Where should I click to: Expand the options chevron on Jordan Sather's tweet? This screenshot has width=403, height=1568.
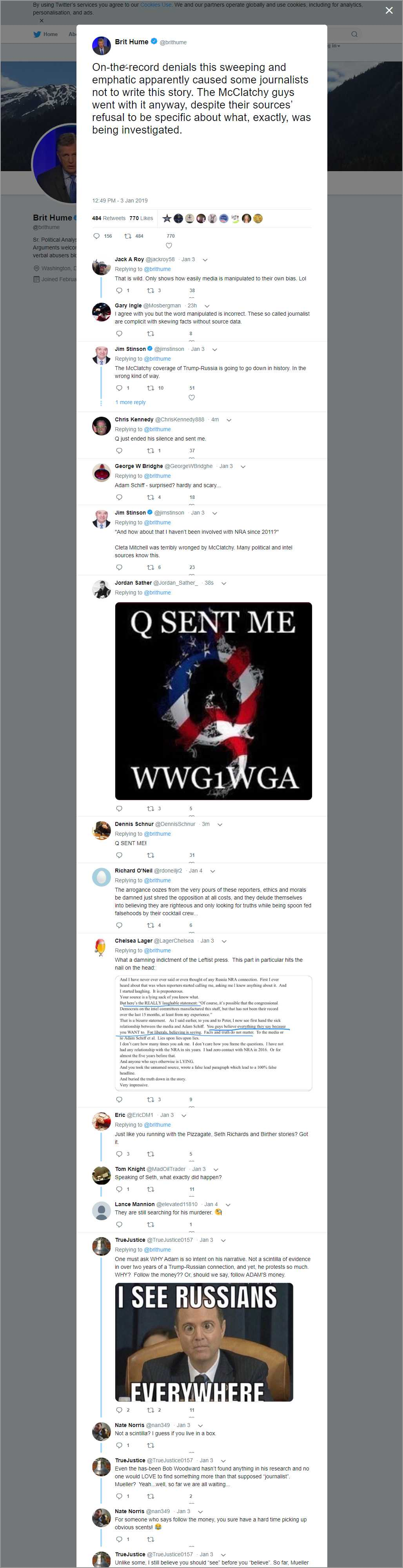pos(224,583)
